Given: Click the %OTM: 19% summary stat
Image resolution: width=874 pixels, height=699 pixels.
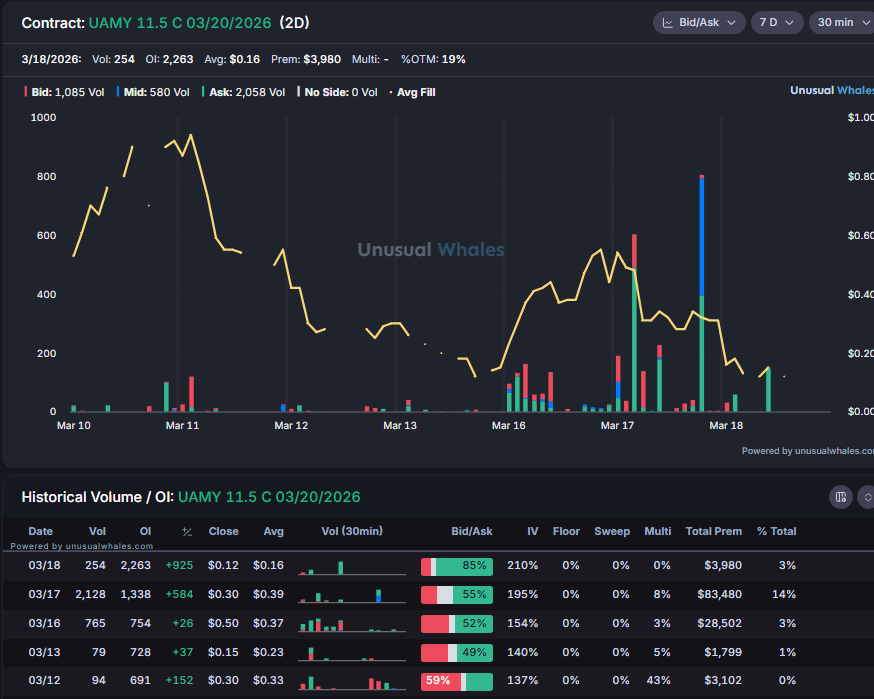Looking at the screenshot, I should tap(433, 59).
